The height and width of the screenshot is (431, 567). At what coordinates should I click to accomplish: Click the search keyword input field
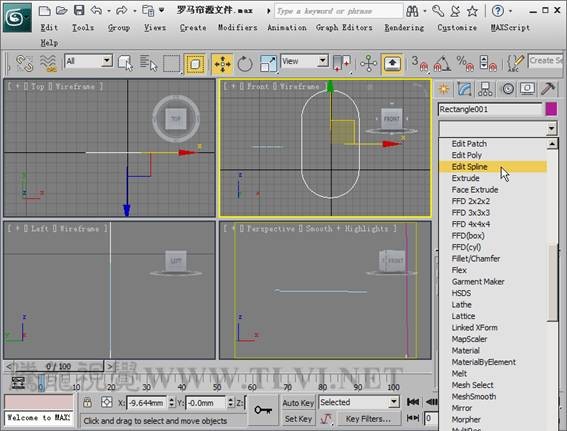[x=338, y=11]
